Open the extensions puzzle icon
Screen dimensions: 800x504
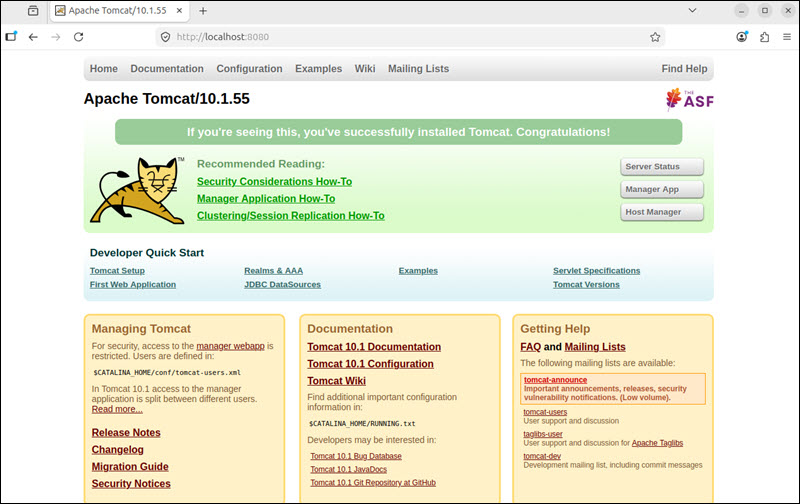[764, 37]
